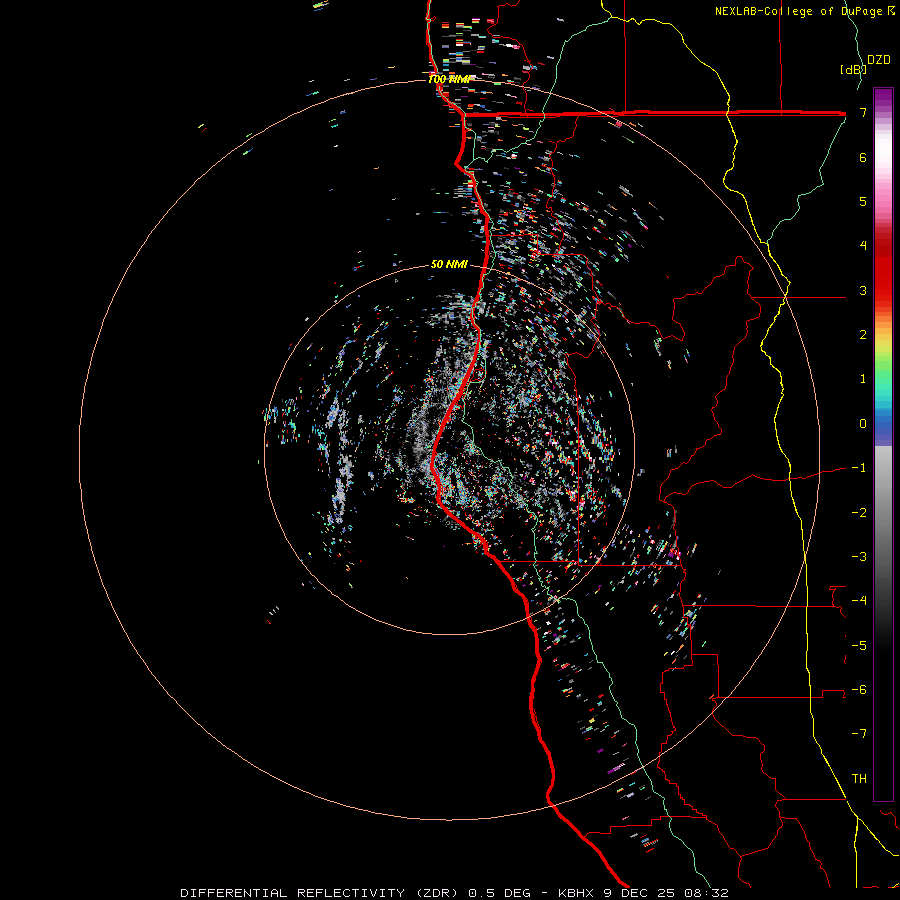This screenshot has height=900, width=900.
Task: Click the -5 value on the scale
Action: [859, 645]
